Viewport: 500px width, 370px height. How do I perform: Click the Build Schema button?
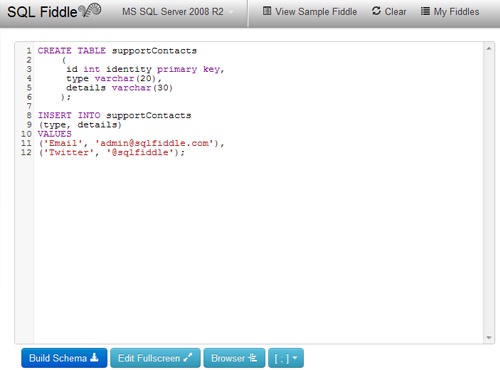64,358
